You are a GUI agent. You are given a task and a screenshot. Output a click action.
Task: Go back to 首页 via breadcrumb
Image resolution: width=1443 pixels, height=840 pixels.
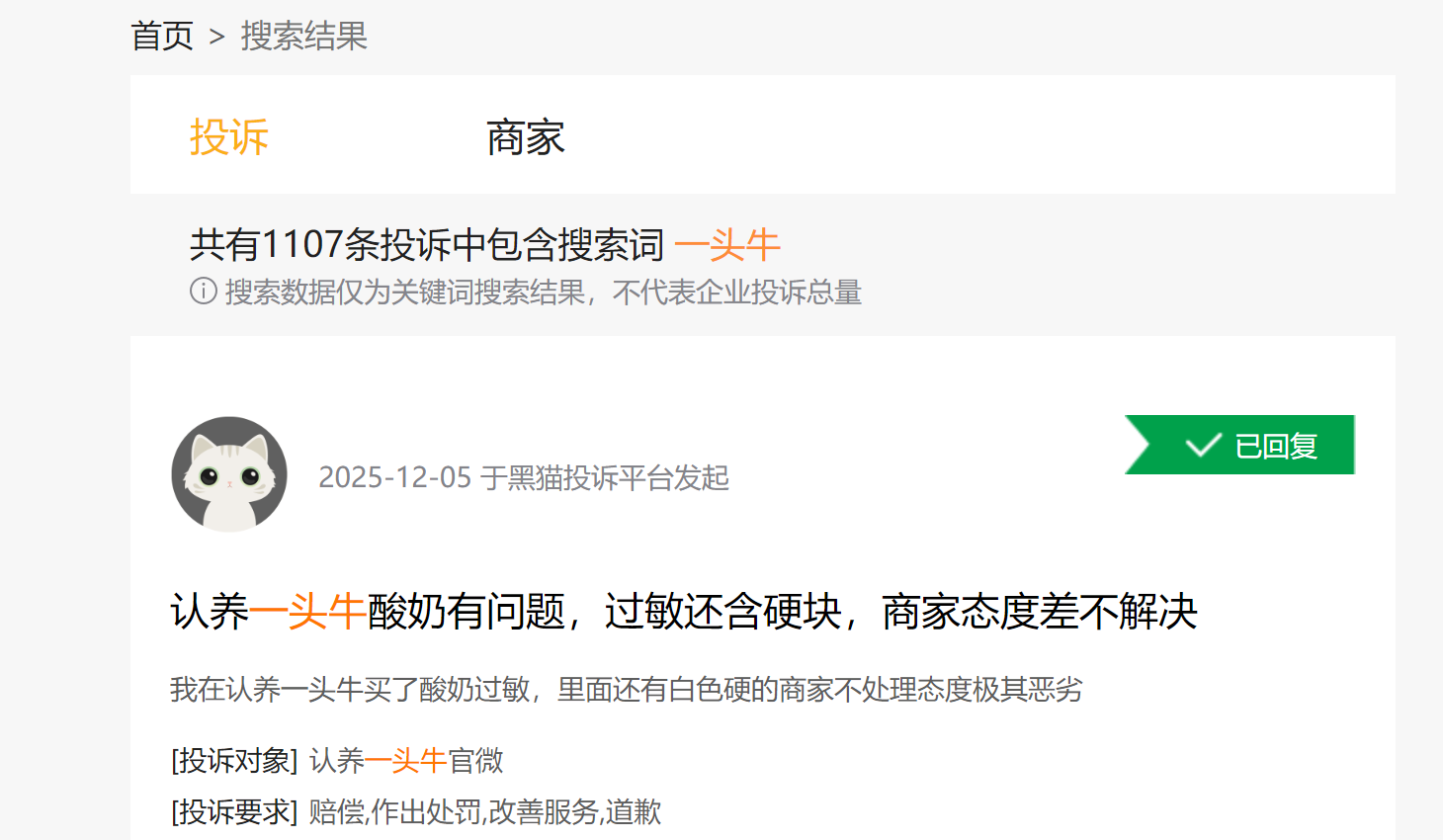[x=162, y=37]
